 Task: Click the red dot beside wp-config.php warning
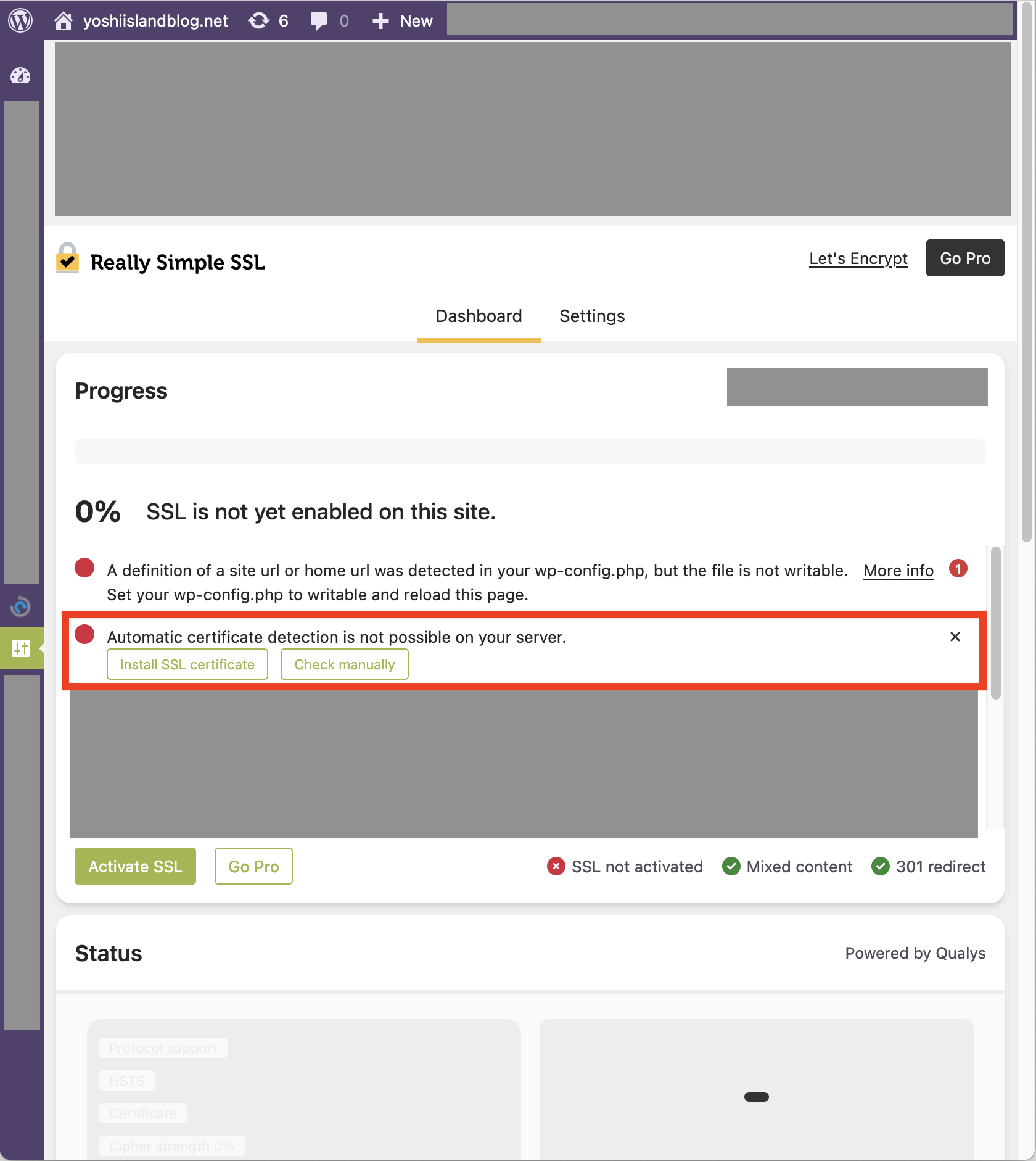tap(84, 568)
